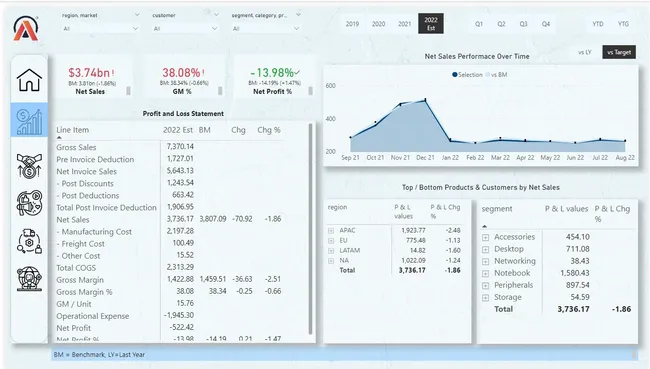The width and height of the screenshot is (650, 369).
Task: Click the GM % warning indicator icon
Action: 203,73
